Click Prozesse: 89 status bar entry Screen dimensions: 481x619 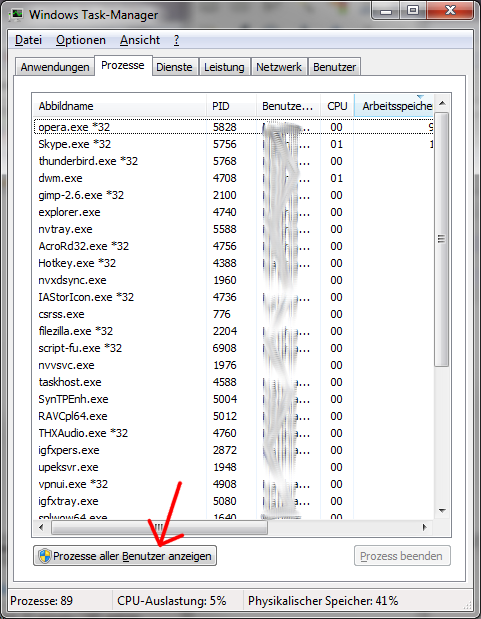(41, 601)
